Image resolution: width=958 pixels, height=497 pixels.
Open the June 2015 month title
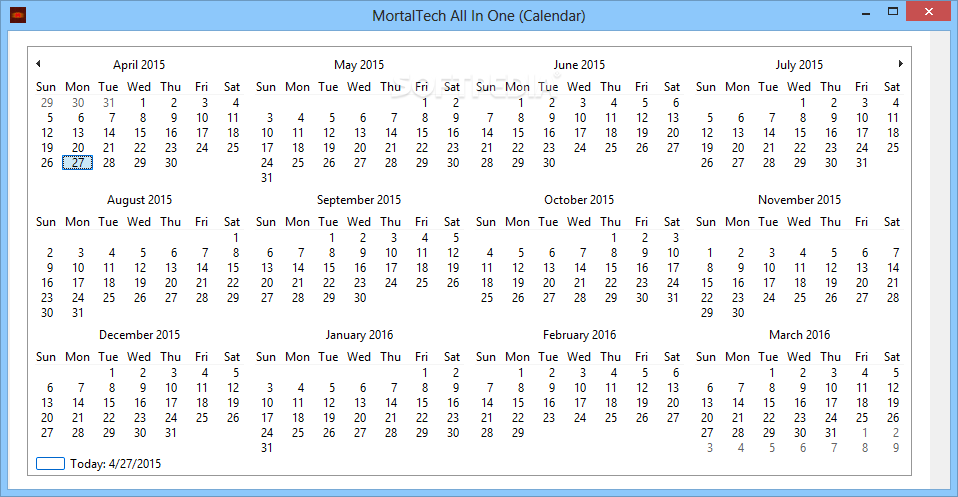(579, 65)
